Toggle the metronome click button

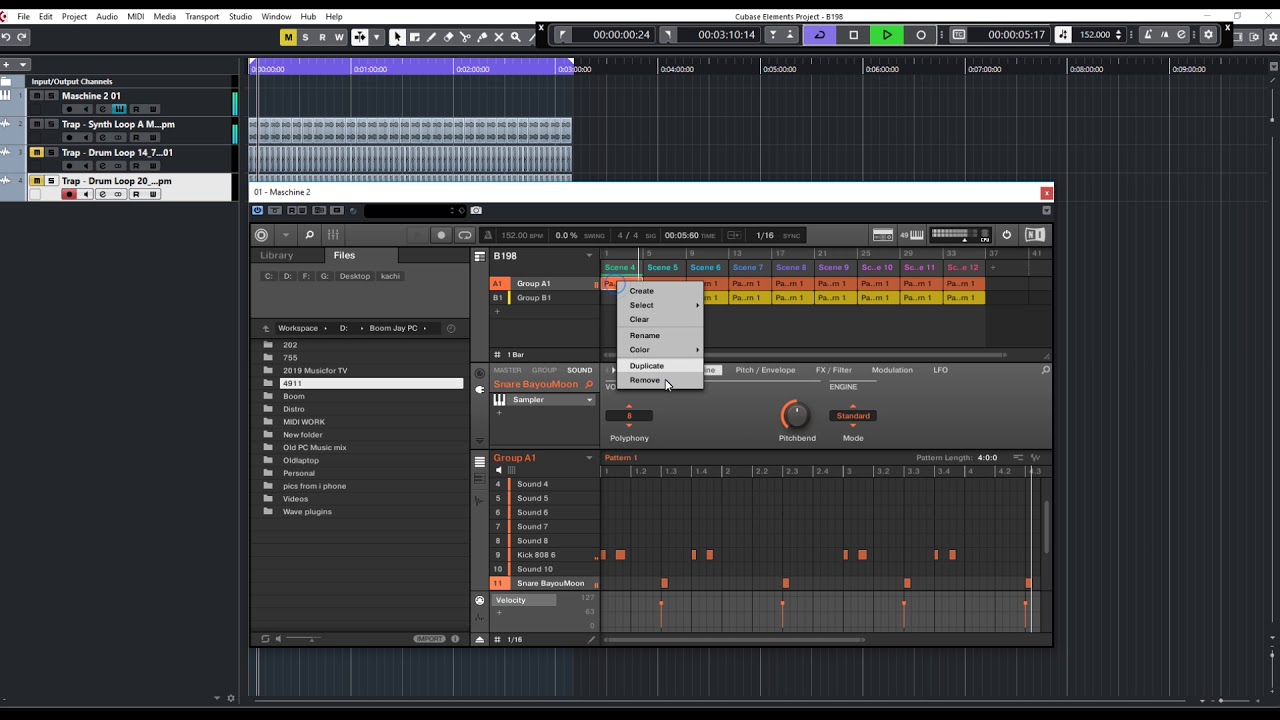tap(1148, 35)
